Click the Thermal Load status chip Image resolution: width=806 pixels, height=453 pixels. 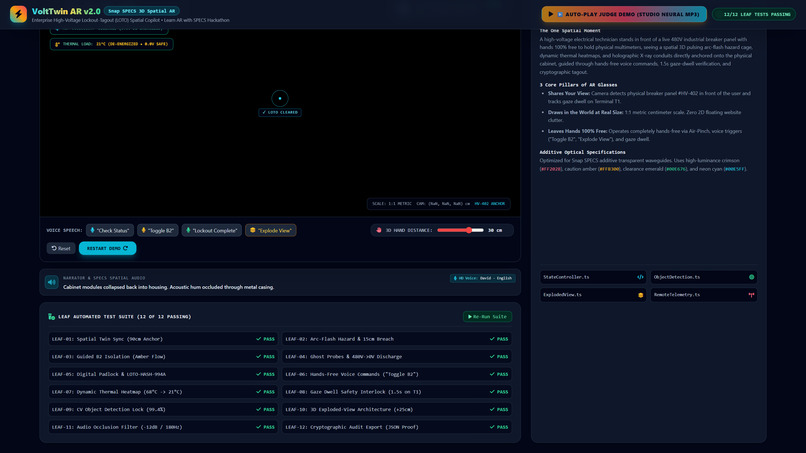(x=112, y=44)
